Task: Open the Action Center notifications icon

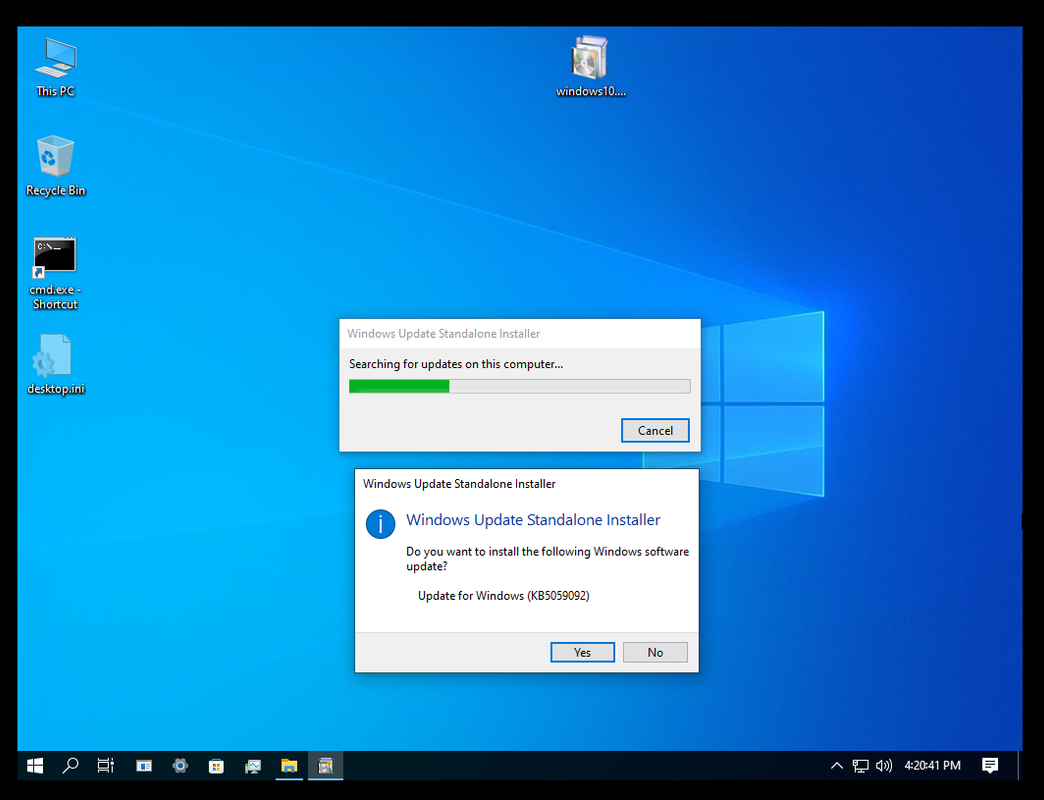Action: 990,765
